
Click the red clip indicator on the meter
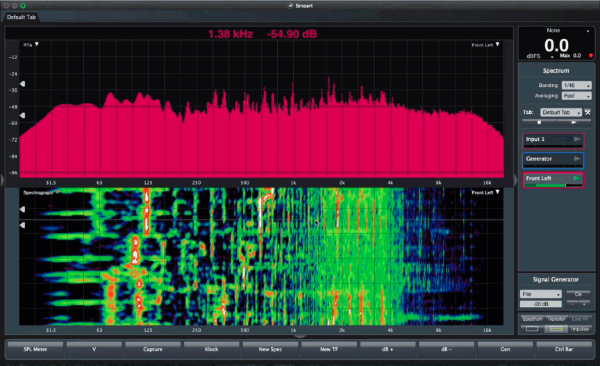[x=591, y=56]
